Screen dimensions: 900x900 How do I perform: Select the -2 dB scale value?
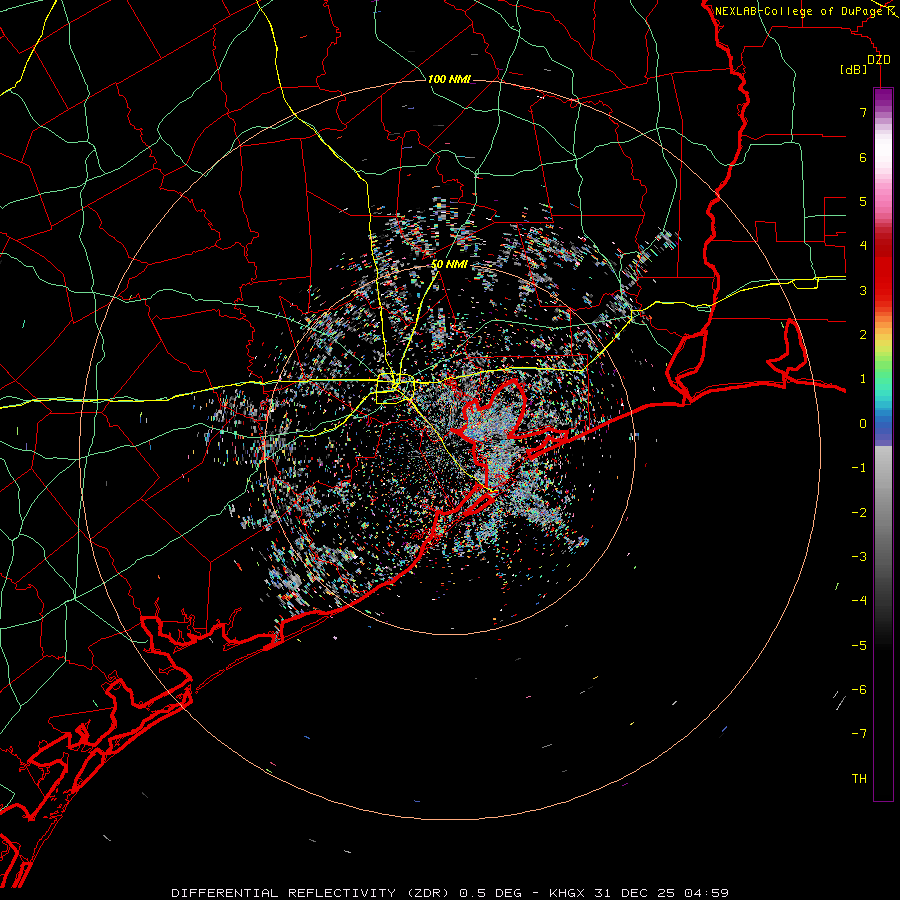859,513
